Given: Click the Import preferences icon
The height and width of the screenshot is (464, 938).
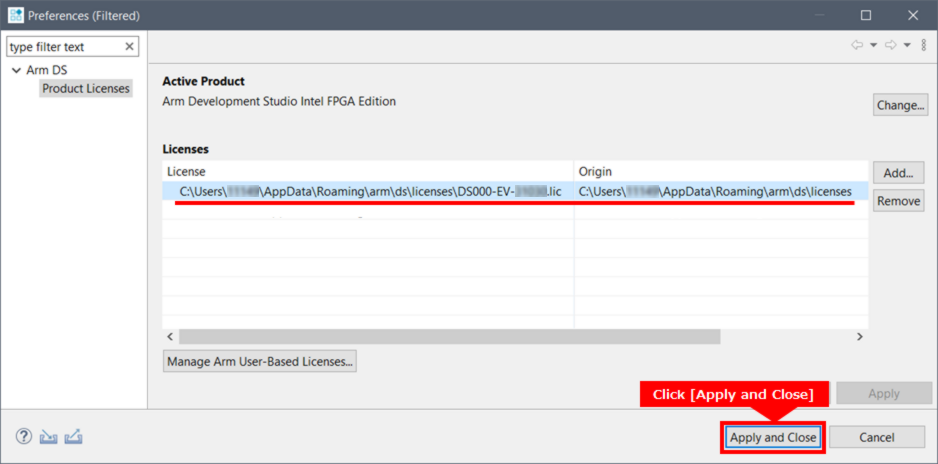Looking at the screenshot, I should 48,437.
